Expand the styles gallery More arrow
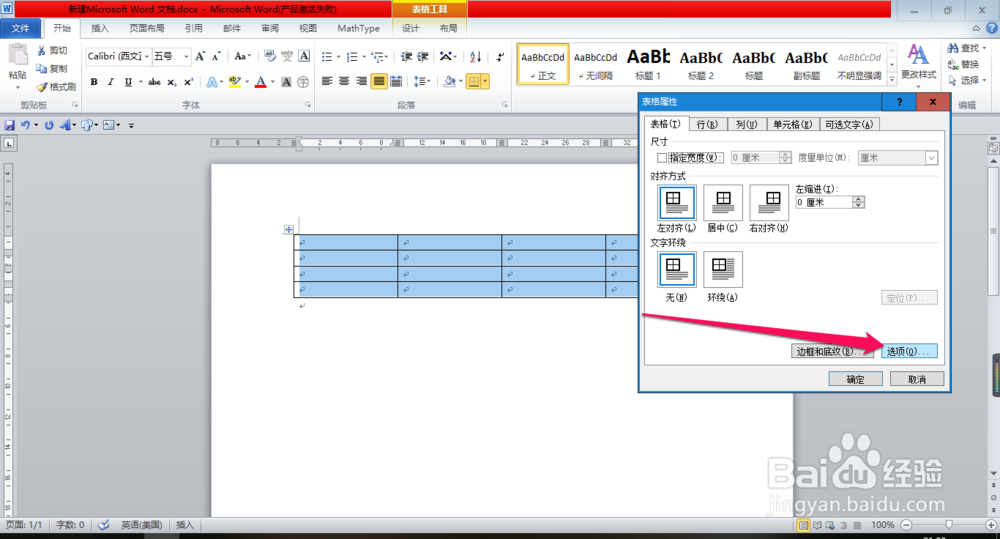The width and height of the screenshot is (1000, 539). pos(892,78)
